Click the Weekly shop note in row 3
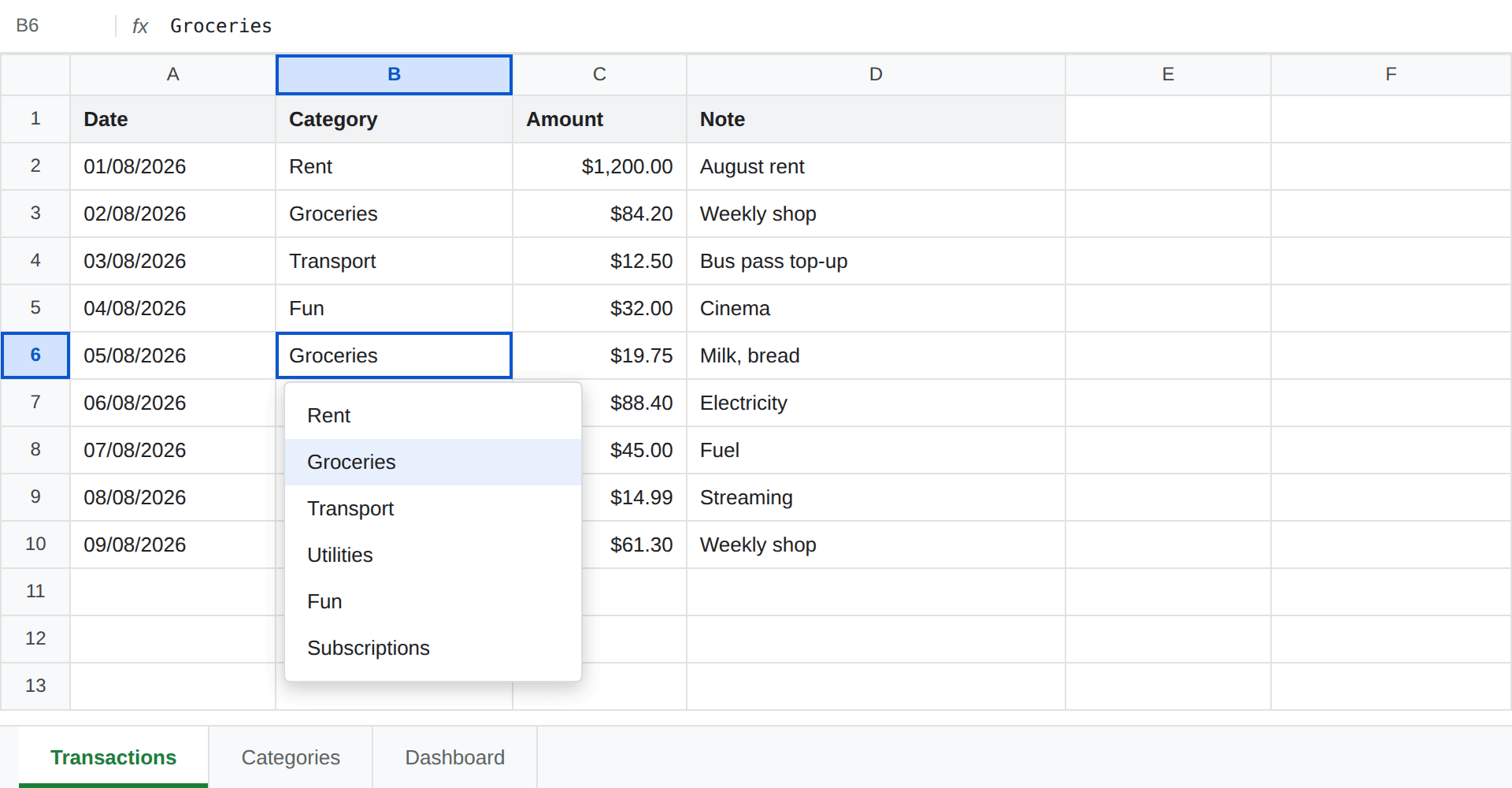This screenshot has width=1512, height=788. [x=876, y=214]
